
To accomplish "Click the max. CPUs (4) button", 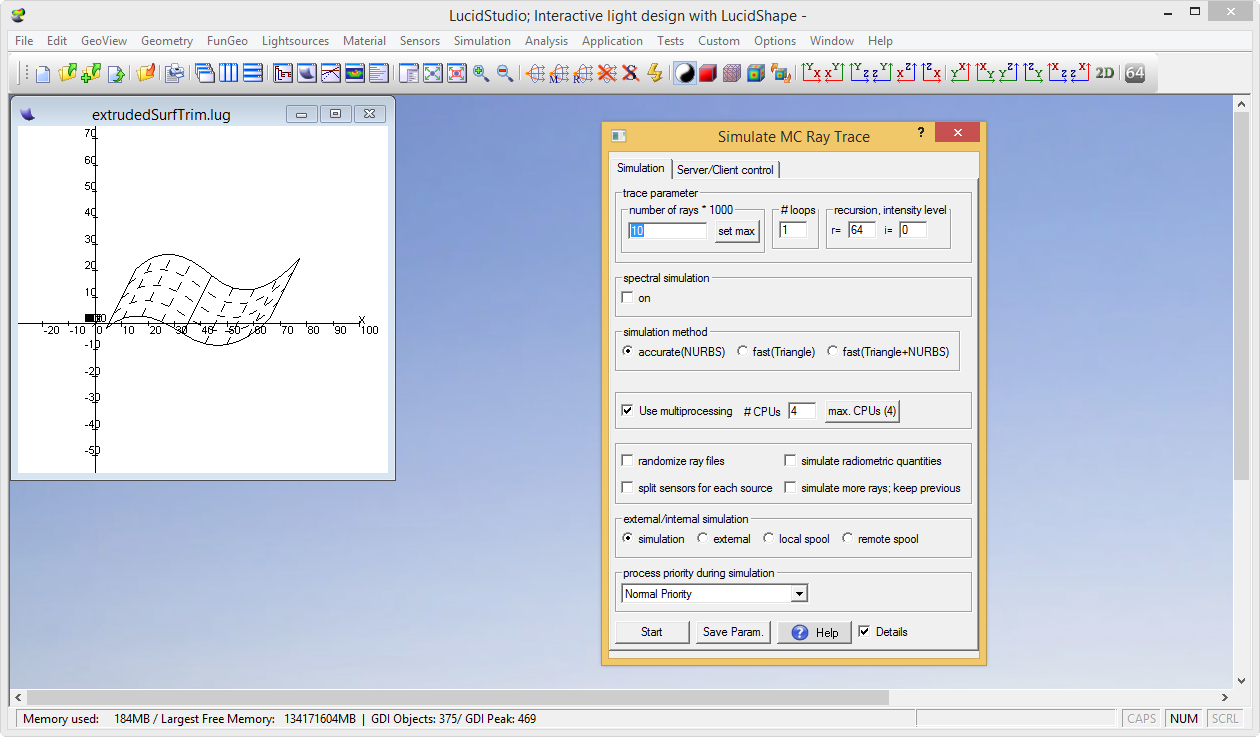I will point(862,411).
